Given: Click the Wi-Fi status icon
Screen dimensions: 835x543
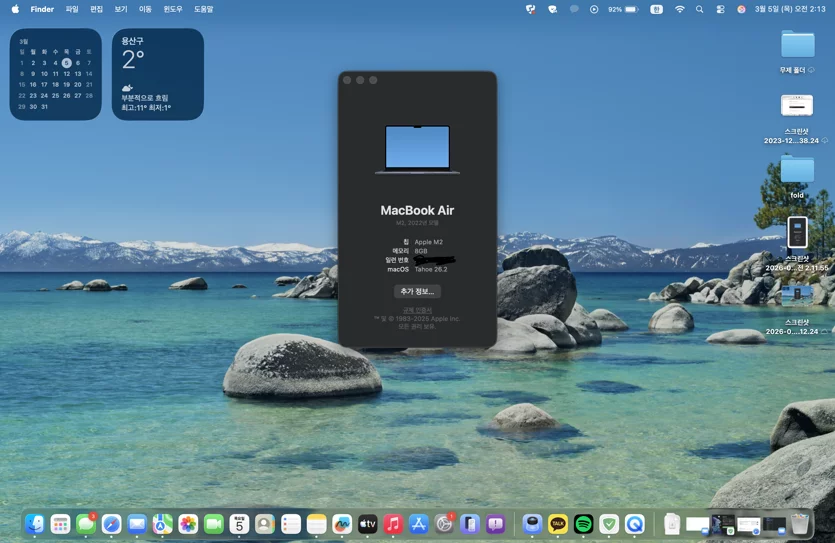Looking at the screenshot, I should 680,9.
